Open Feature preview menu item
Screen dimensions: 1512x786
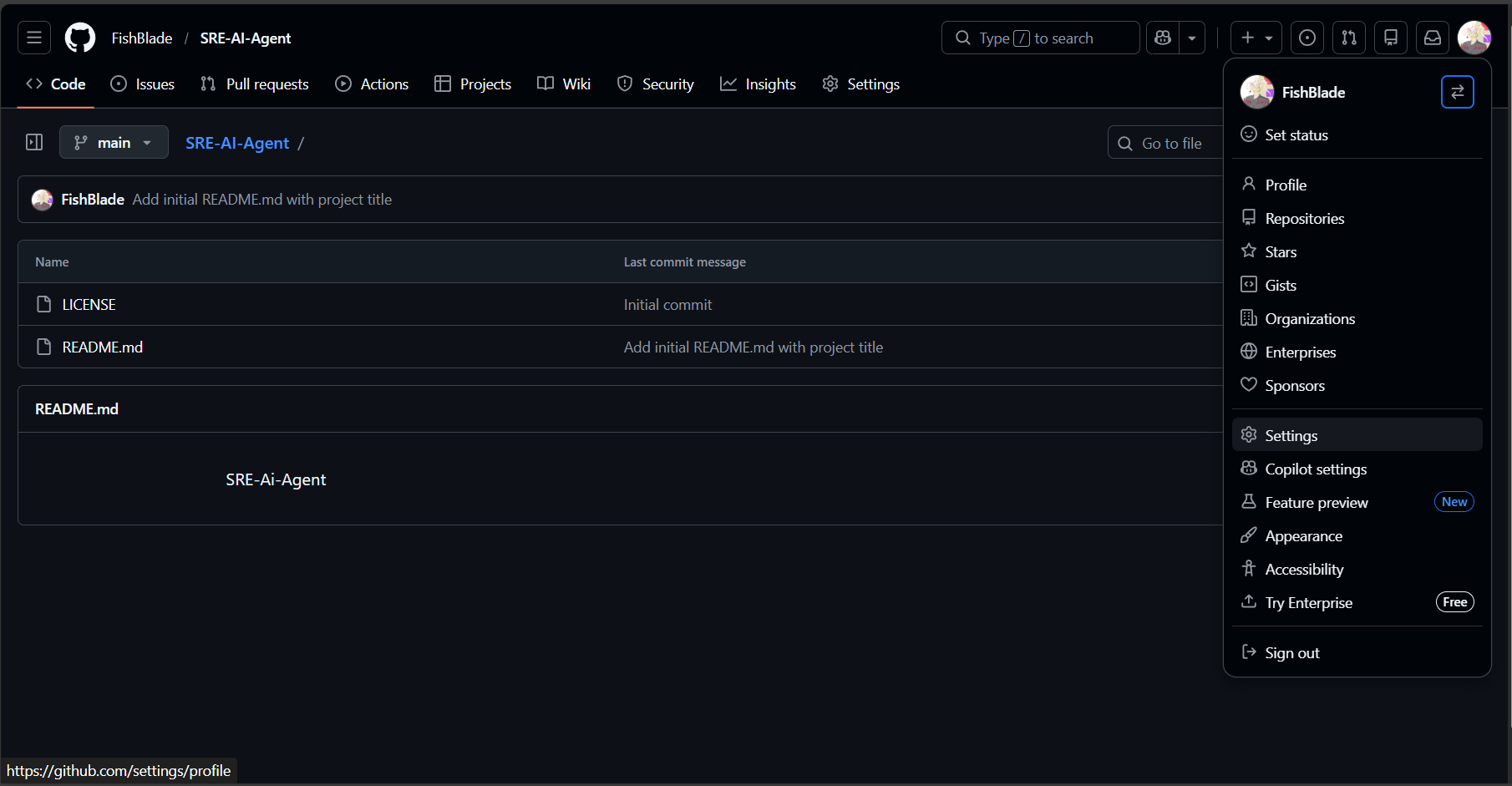point(1357,502)
